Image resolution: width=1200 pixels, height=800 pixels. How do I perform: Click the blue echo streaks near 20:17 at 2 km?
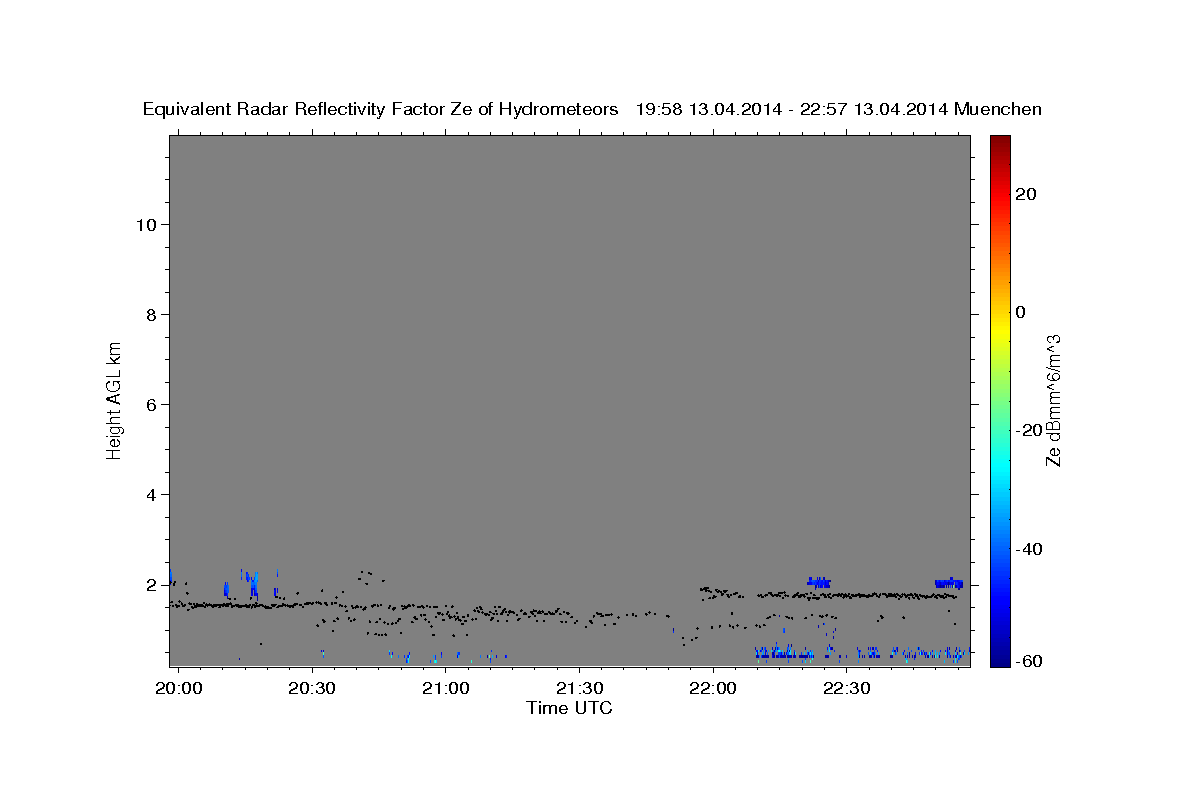coord(254,584)
